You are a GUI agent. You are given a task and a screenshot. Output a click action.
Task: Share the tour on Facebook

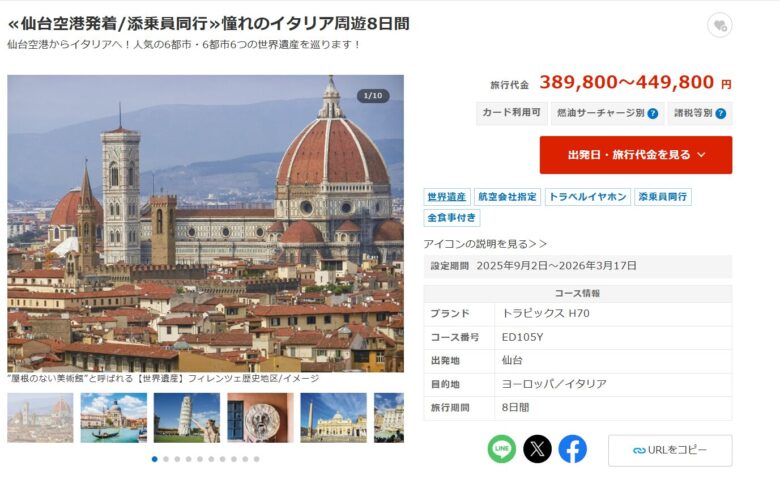(x=573, y=449)
